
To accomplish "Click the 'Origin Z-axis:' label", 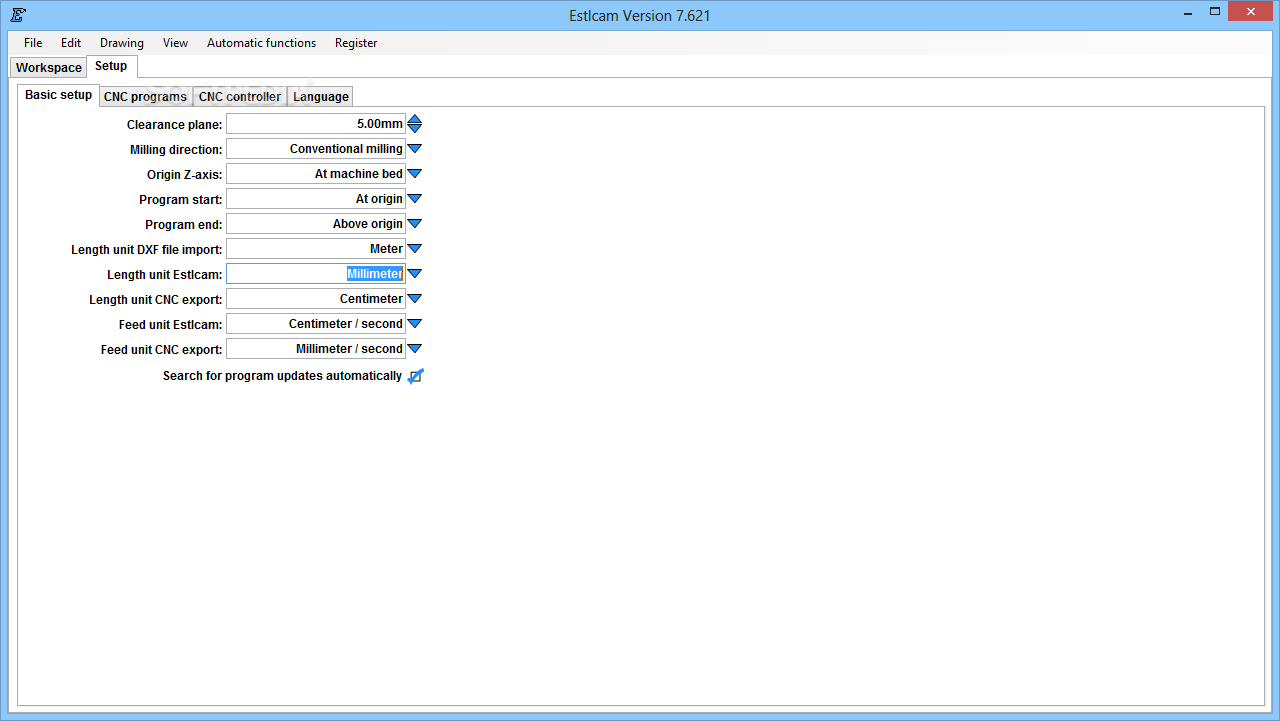I will (185, 175).
